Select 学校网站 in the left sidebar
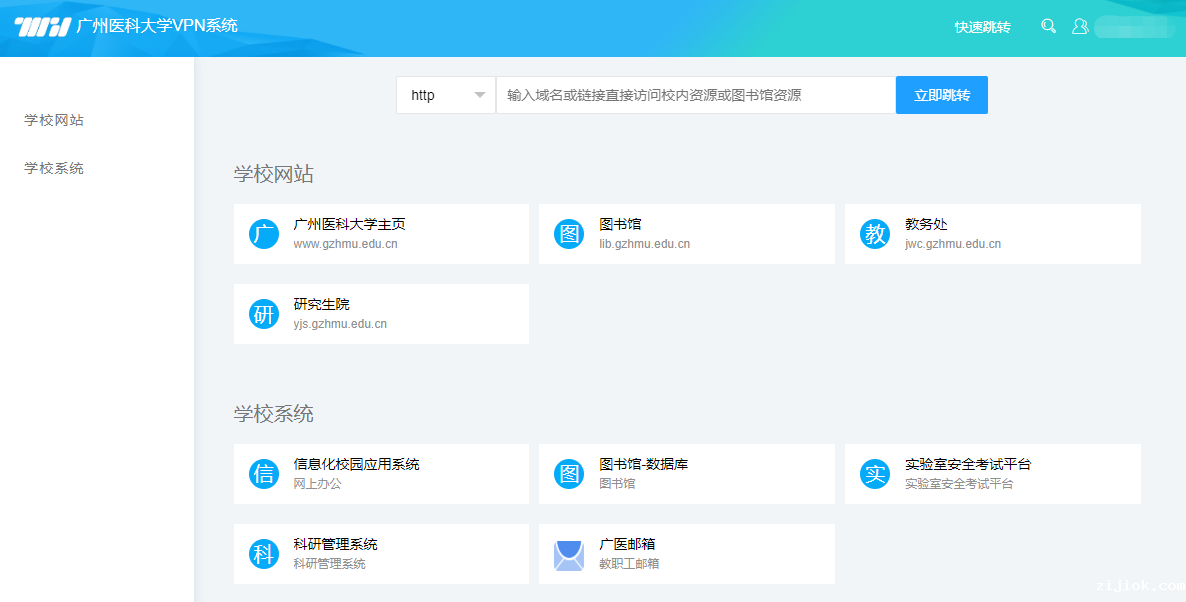 click(x=54, y=120)
